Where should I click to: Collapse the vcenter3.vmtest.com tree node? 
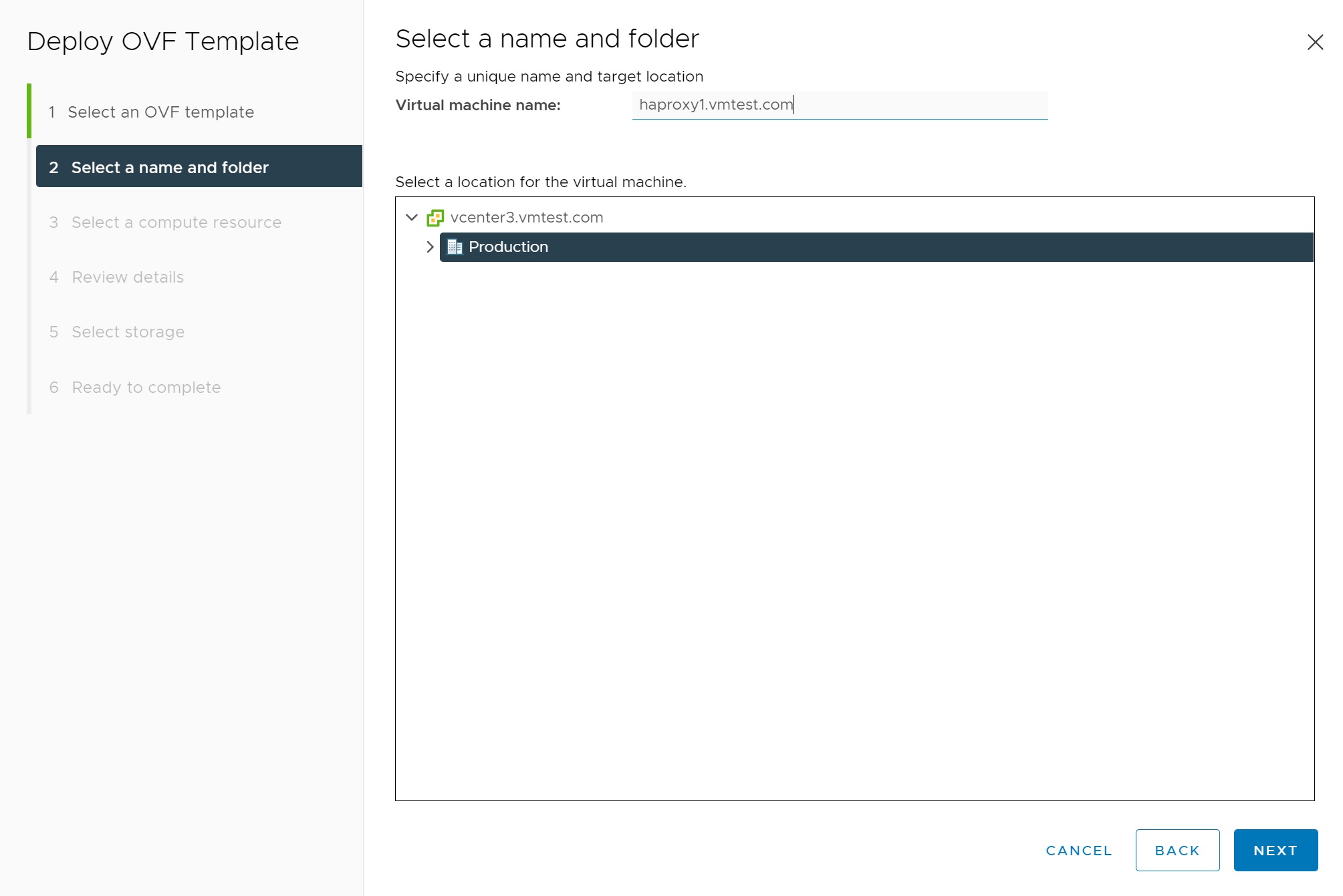coord(412,218)
